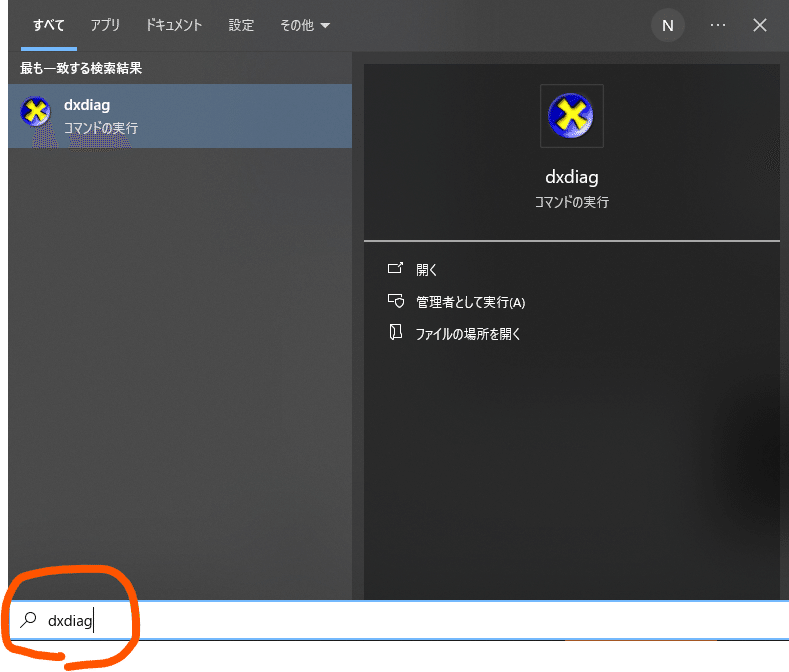Screen dimensions: 789x672
Task: Click コマンドの実行 label in preview pane
Action: coord(572,202)
